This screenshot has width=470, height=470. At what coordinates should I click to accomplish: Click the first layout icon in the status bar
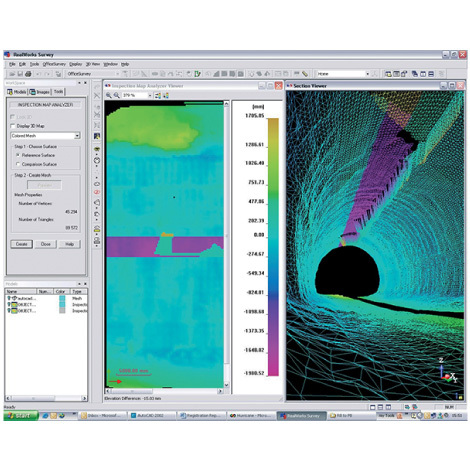tap(373, 407)
